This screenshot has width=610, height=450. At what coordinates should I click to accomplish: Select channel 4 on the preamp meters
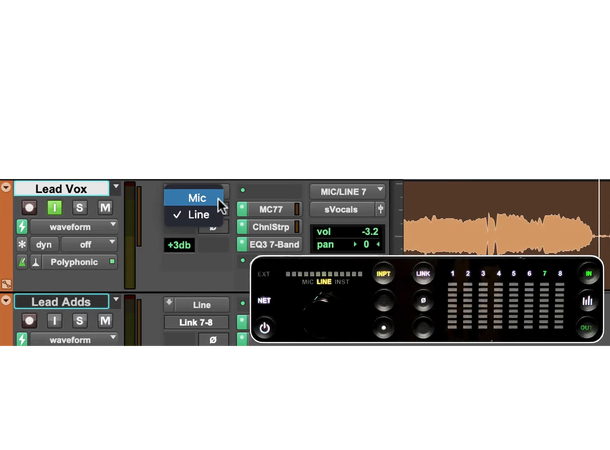pyautogui.click(x=498, y=274)
